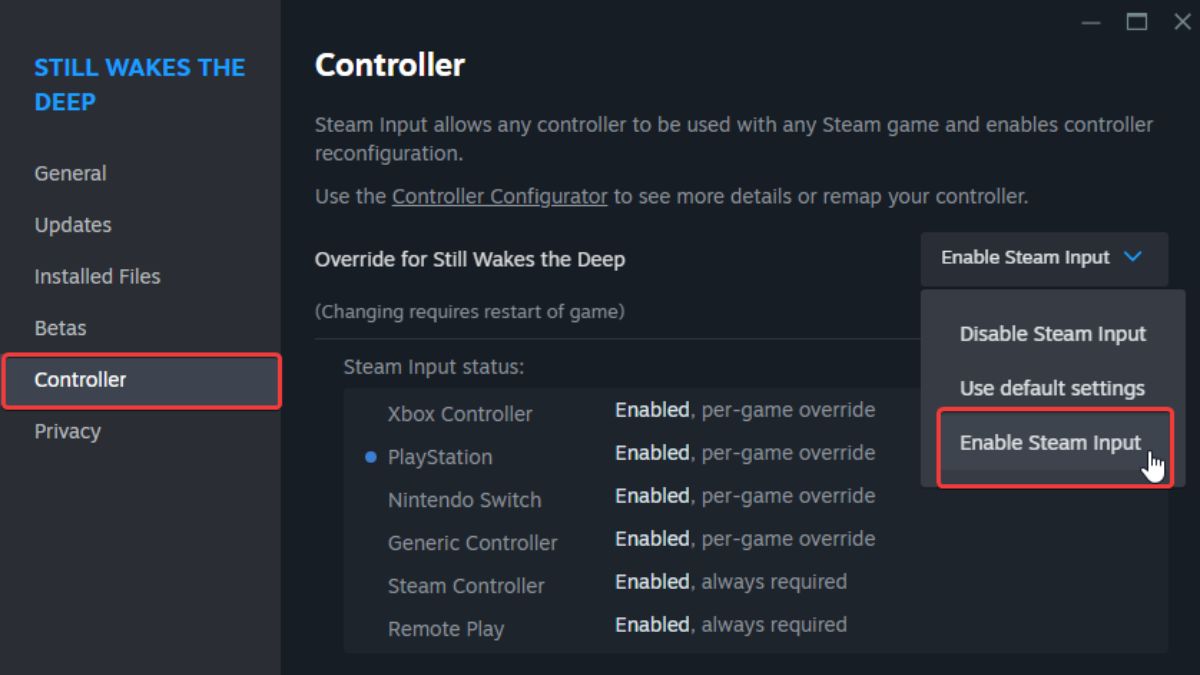Click the PlayStation blue dot indicator
This screenshot has height=675, width=1200.
click(x=371, y=457)
